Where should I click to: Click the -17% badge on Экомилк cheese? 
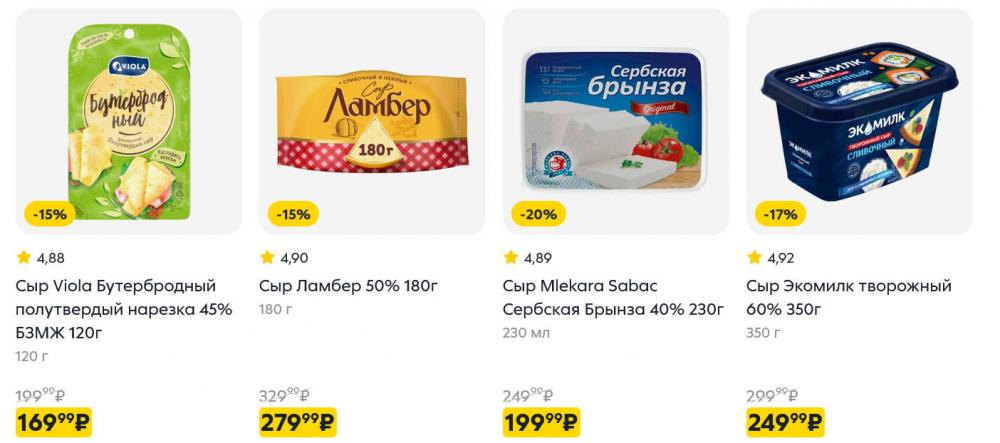(x=780, y=214)
